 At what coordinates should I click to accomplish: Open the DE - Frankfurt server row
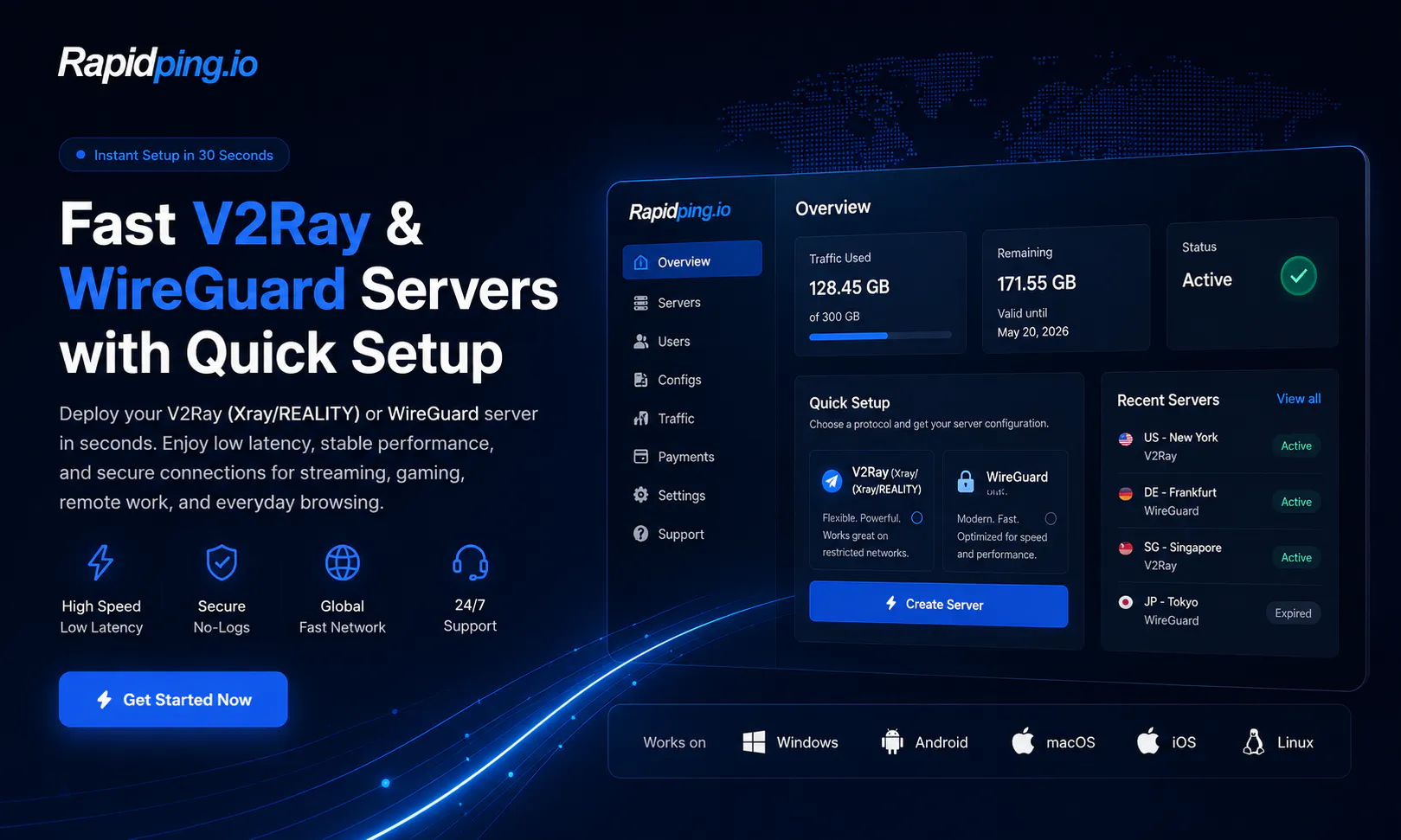coord(1218,501)
